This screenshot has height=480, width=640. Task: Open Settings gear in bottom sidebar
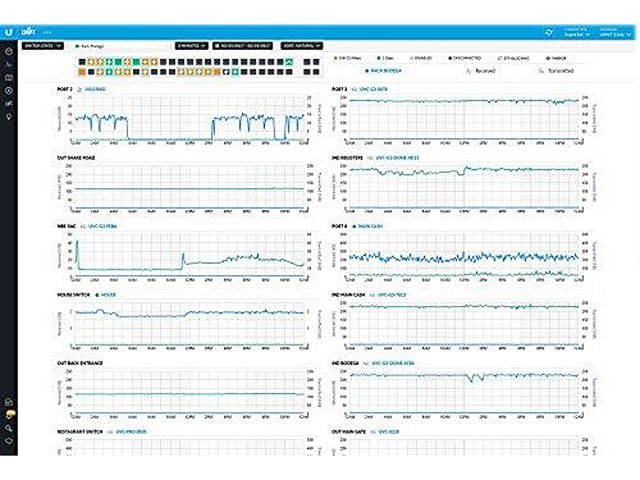[9, 440]
